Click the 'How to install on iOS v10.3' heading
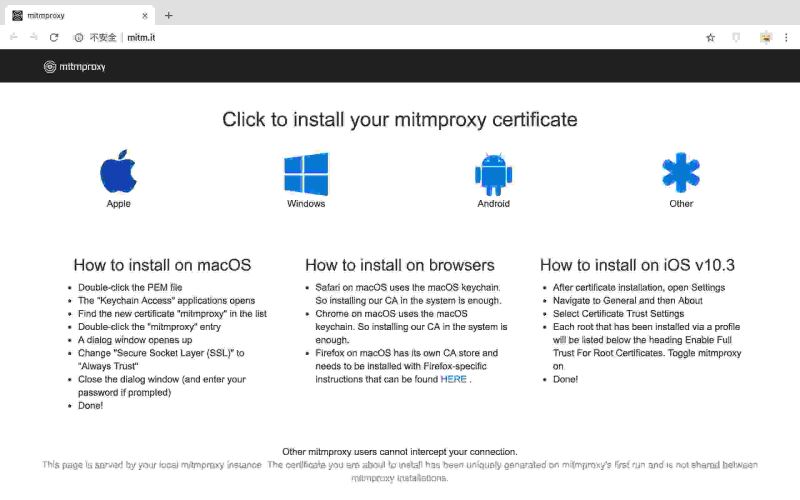Viewport: 800px width, 500px height. tap(637, 265)
